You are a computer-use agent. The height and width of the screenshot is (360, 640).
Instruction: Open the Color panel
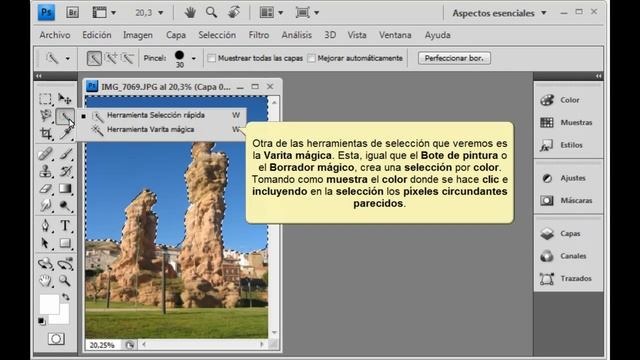(568, 100)
